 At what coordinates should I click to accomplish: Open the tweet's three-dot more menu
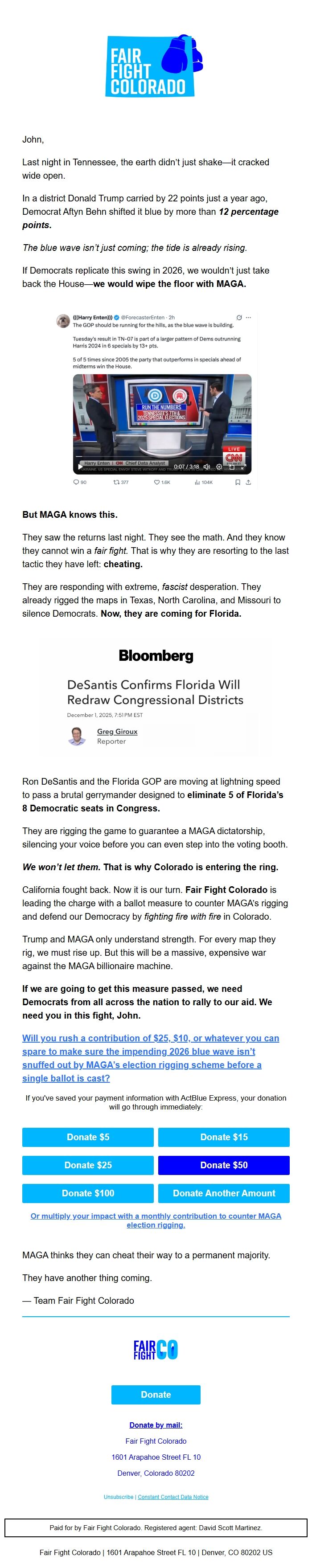coord(248,317)
